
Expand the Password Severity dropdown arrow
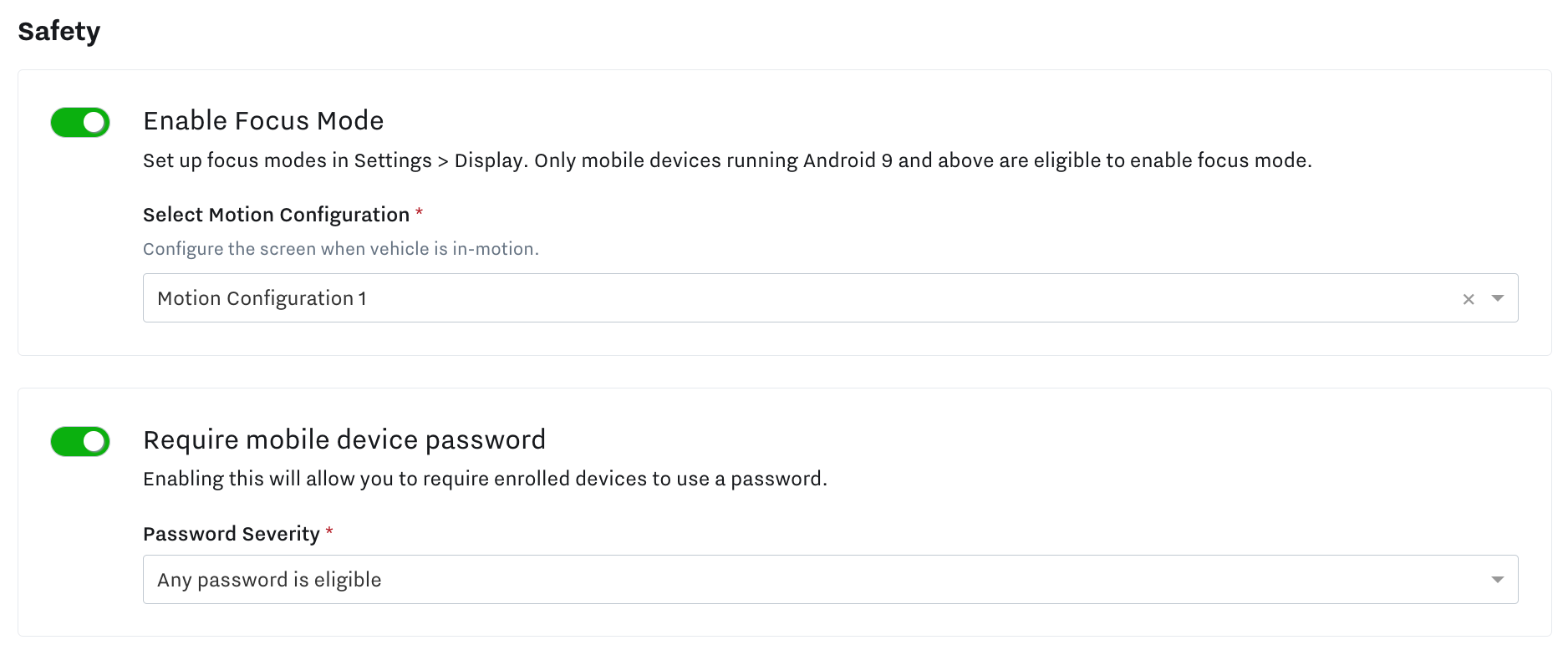pos(1497,580)
